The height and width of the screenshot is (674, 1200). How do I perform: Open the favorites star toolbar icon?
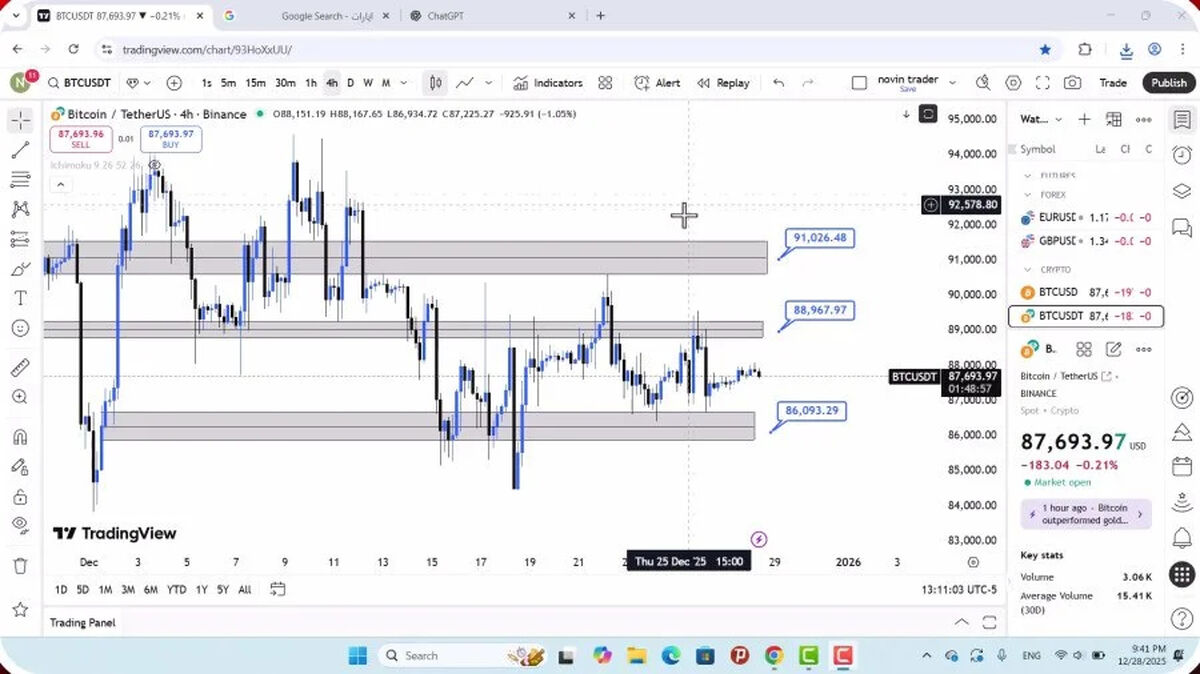point(20,609)
